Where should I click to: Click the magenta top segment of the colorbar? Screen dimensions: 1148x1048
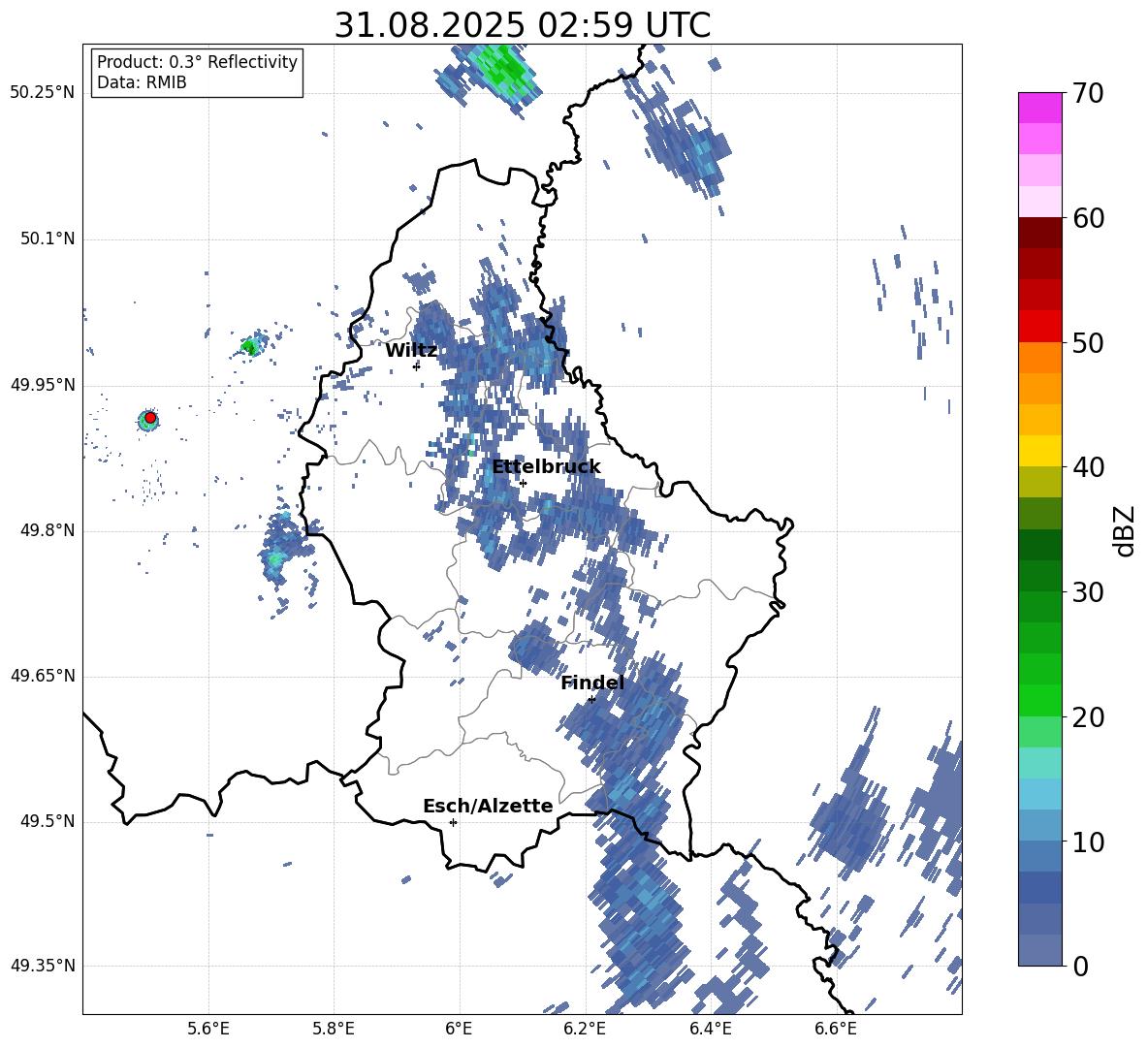[1039, 108]
